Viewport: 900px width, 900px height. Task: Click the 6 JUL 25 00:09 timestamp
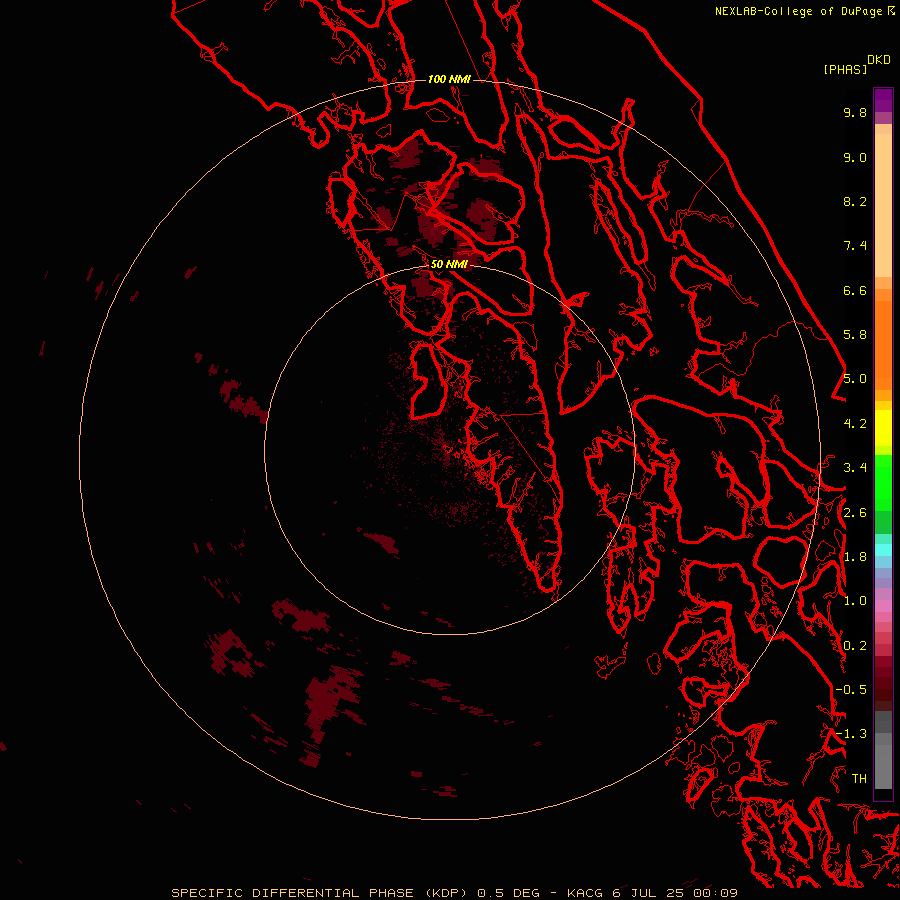coord(677,893)
